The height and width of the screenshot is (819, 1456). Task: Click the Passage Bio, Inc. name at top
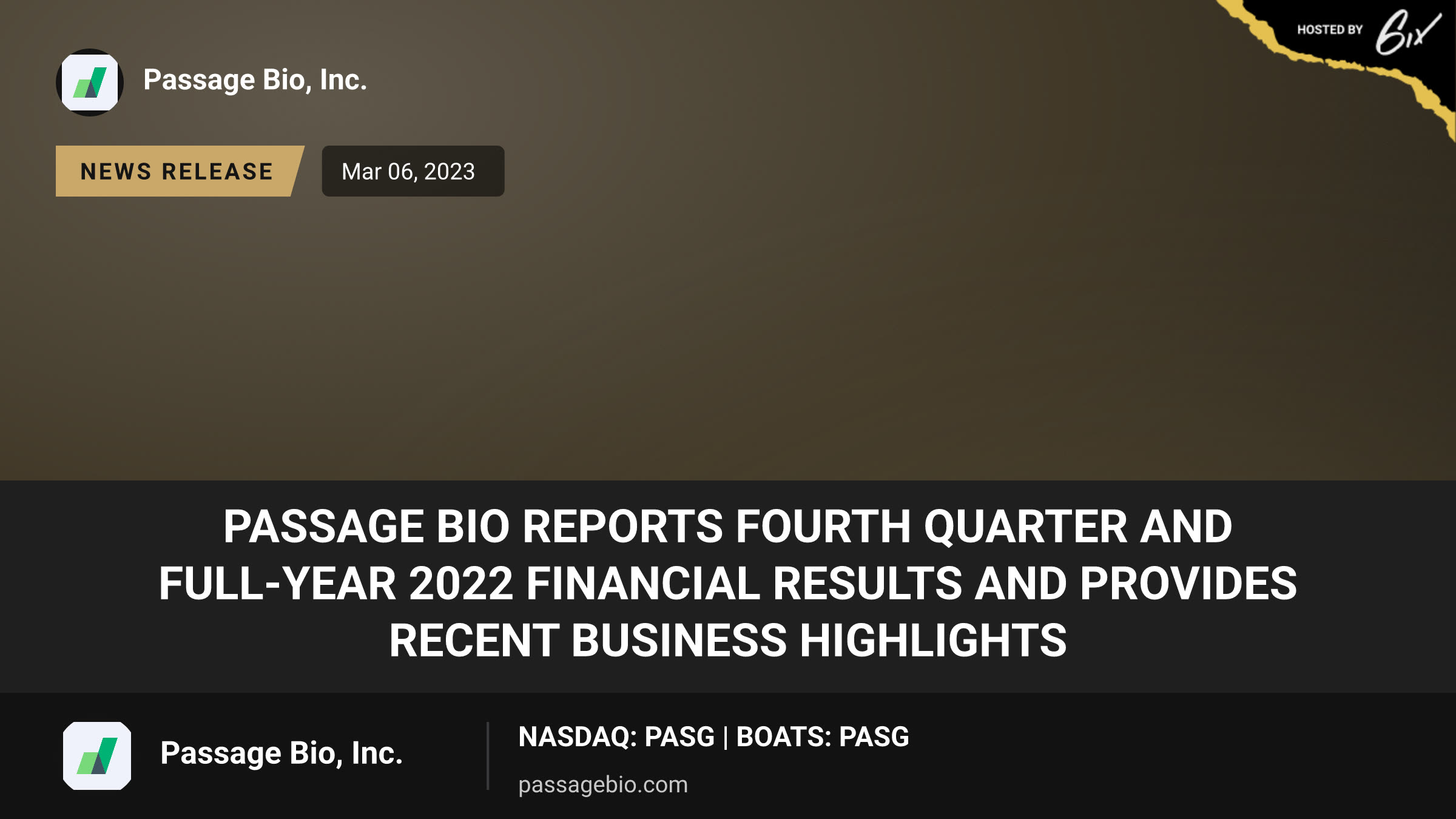coord(255,80)
